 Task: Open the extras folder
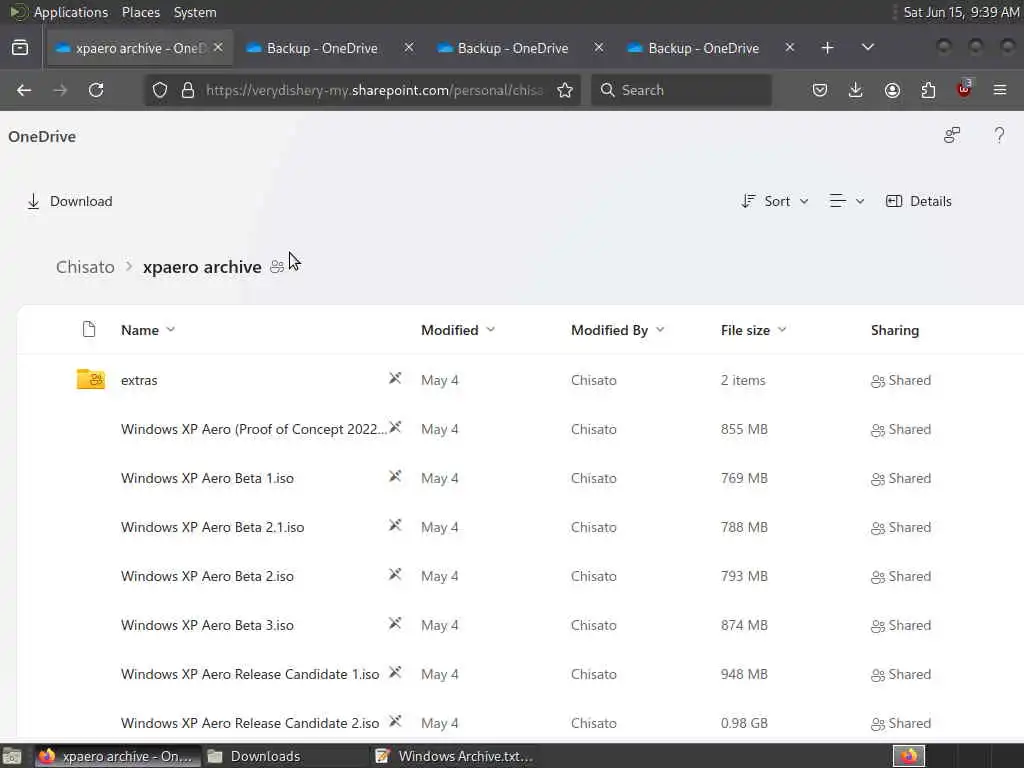139,380
